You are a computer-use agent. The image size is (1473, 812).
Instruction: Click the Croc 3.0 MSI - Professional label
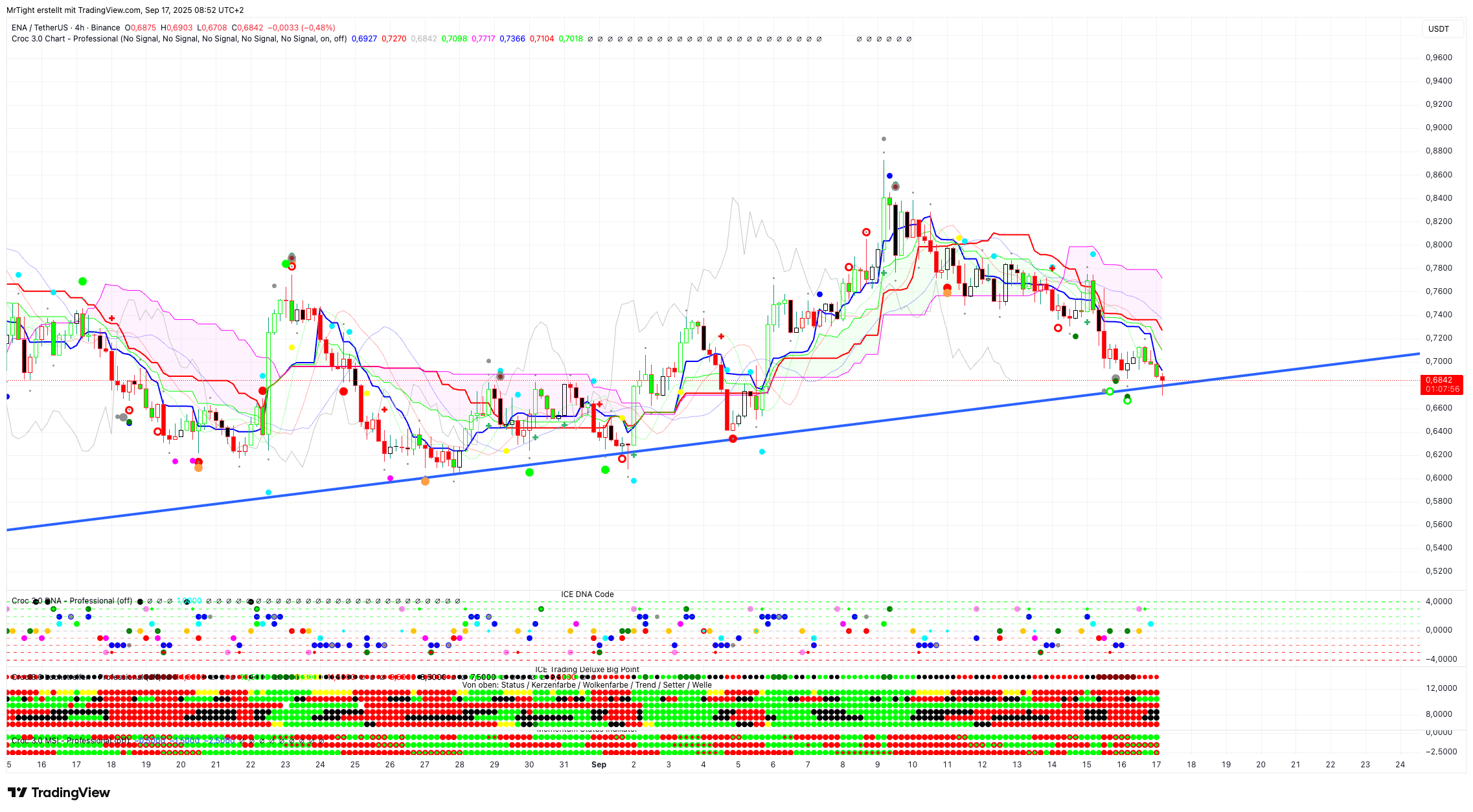(x=70, y=740)
